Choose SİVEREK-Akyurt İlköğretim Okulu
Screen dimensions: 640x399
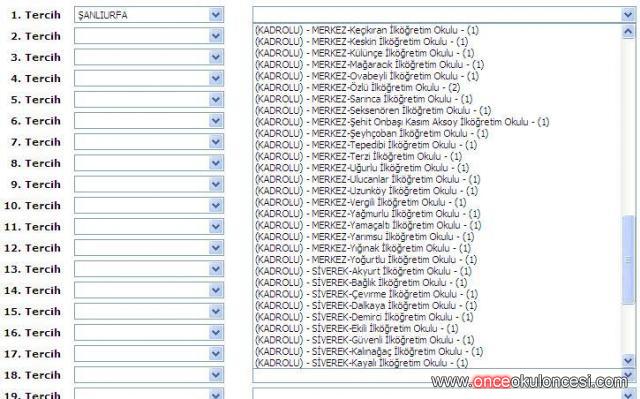click(x=363, y=271)
